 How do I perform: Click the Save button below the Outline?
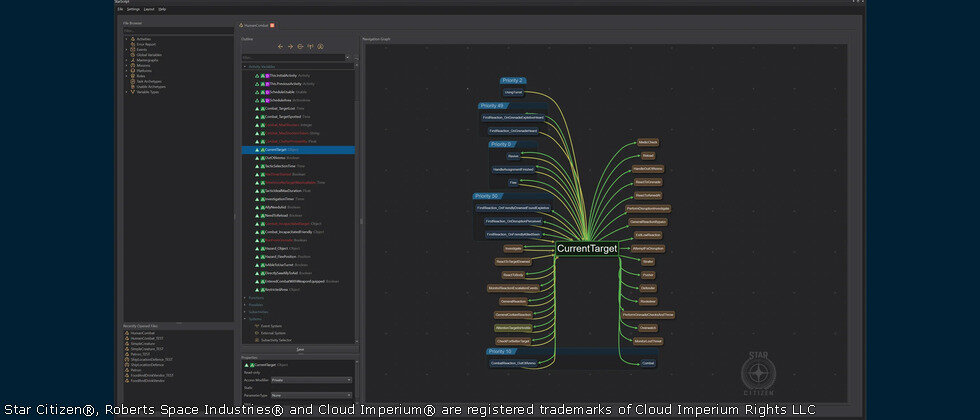click(300, 349)
